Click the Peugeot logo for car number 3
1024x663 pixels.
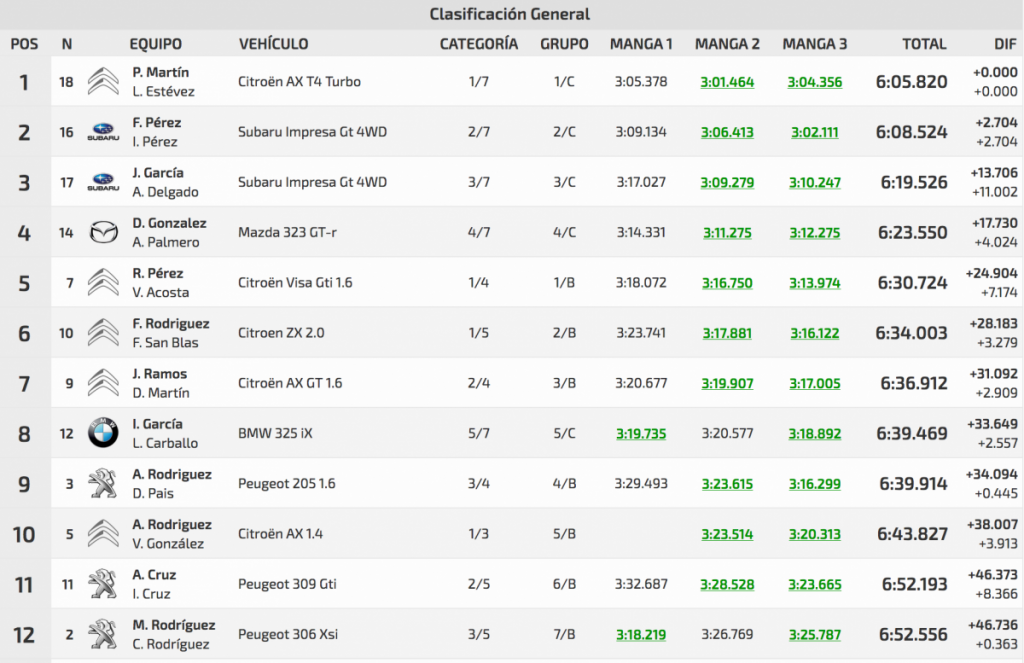pyautogui.click(x=103, y=483)
